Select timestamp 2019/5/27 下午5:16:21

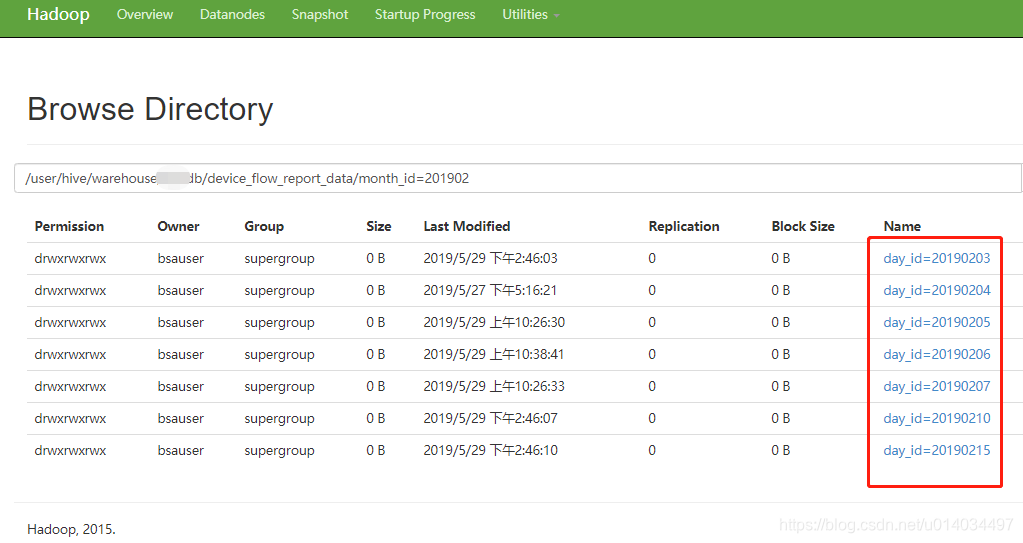(x=490, y=290)
